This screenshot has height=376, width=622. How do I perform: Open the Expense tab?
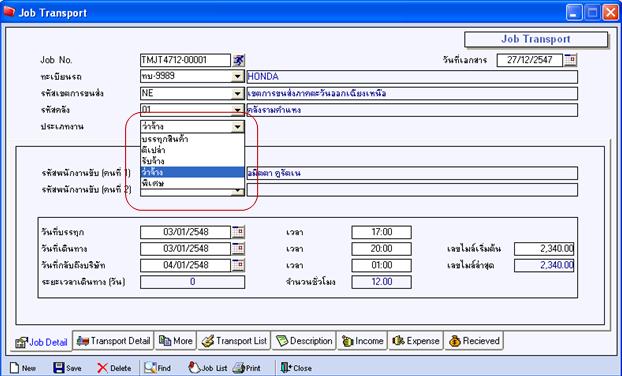pyautogui.click(x=415, y=341)
